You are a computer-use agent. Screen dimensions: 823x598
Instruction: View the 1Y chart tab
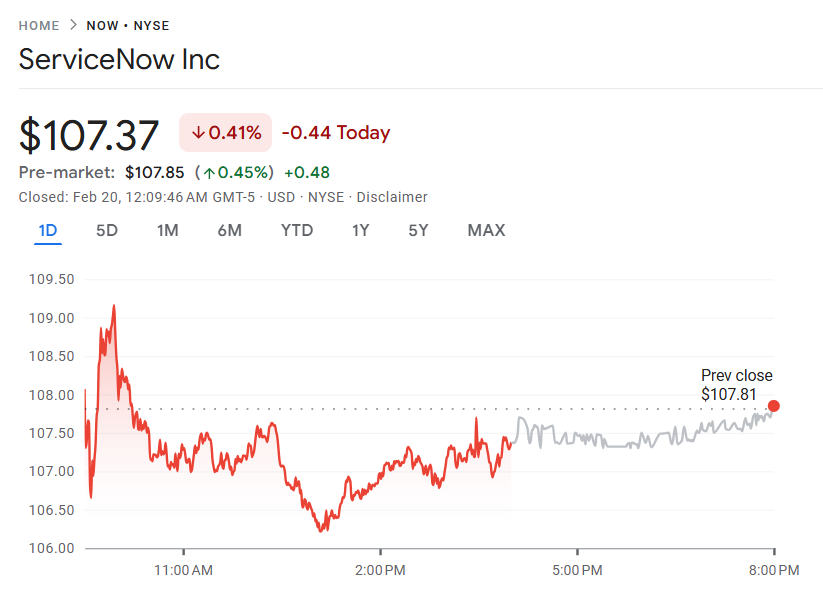360,231
